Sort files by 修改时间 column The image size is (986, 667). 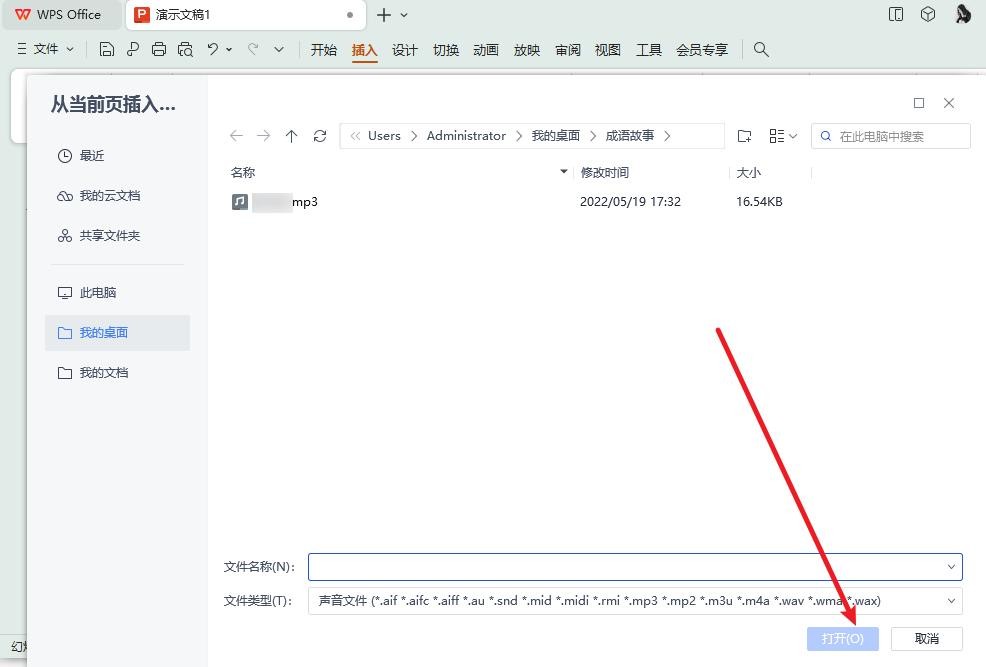tap(605, 173)
